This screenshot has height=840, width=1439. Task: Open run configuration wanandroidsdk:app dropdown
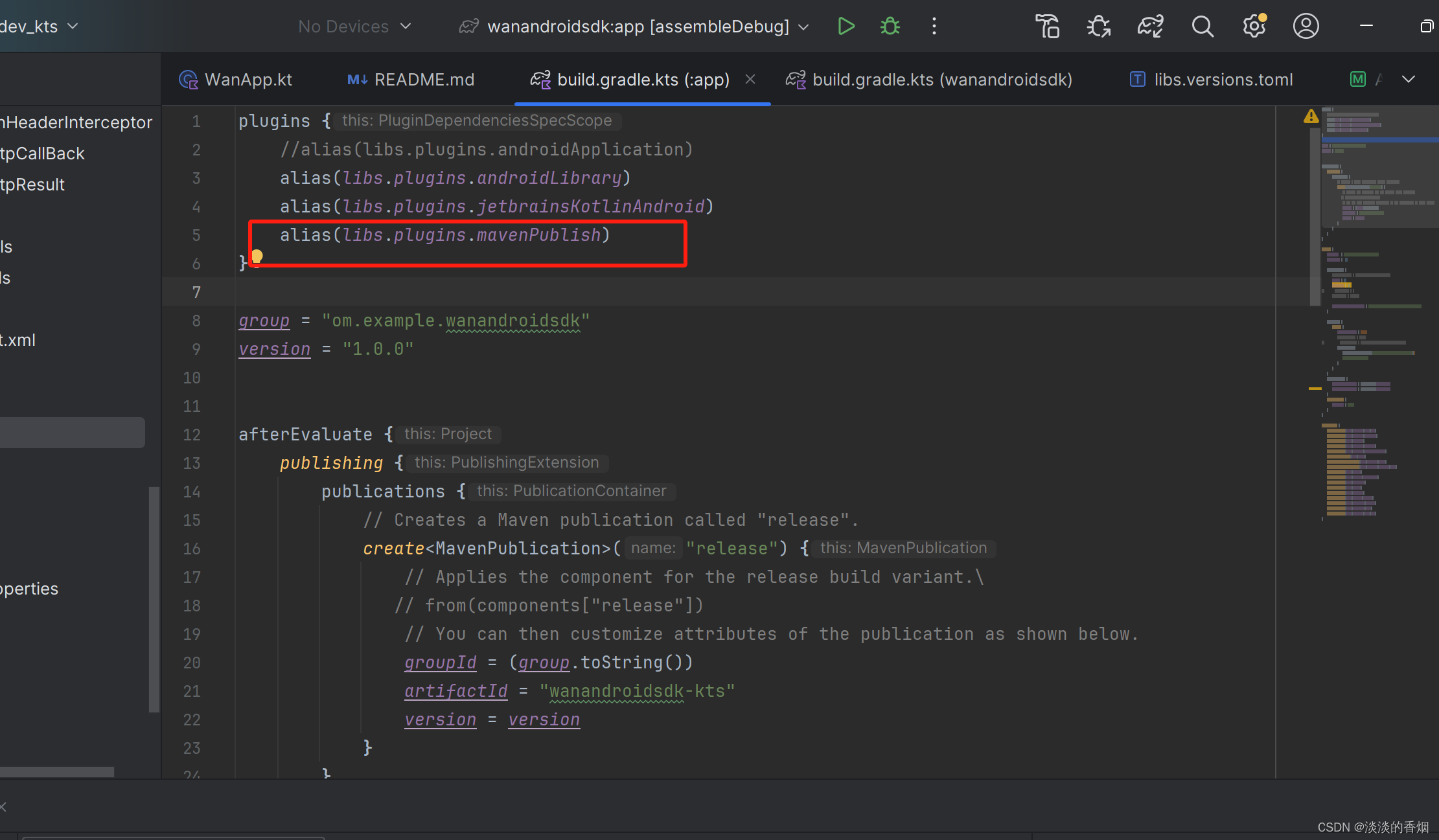click(634, 27)
